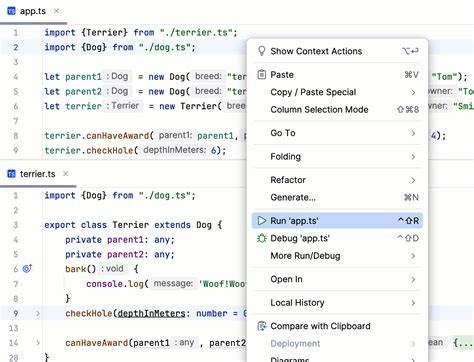Switch to the terrier.ts tab
The height and width of the screenshot is (362, 474).
pos(37,174)
